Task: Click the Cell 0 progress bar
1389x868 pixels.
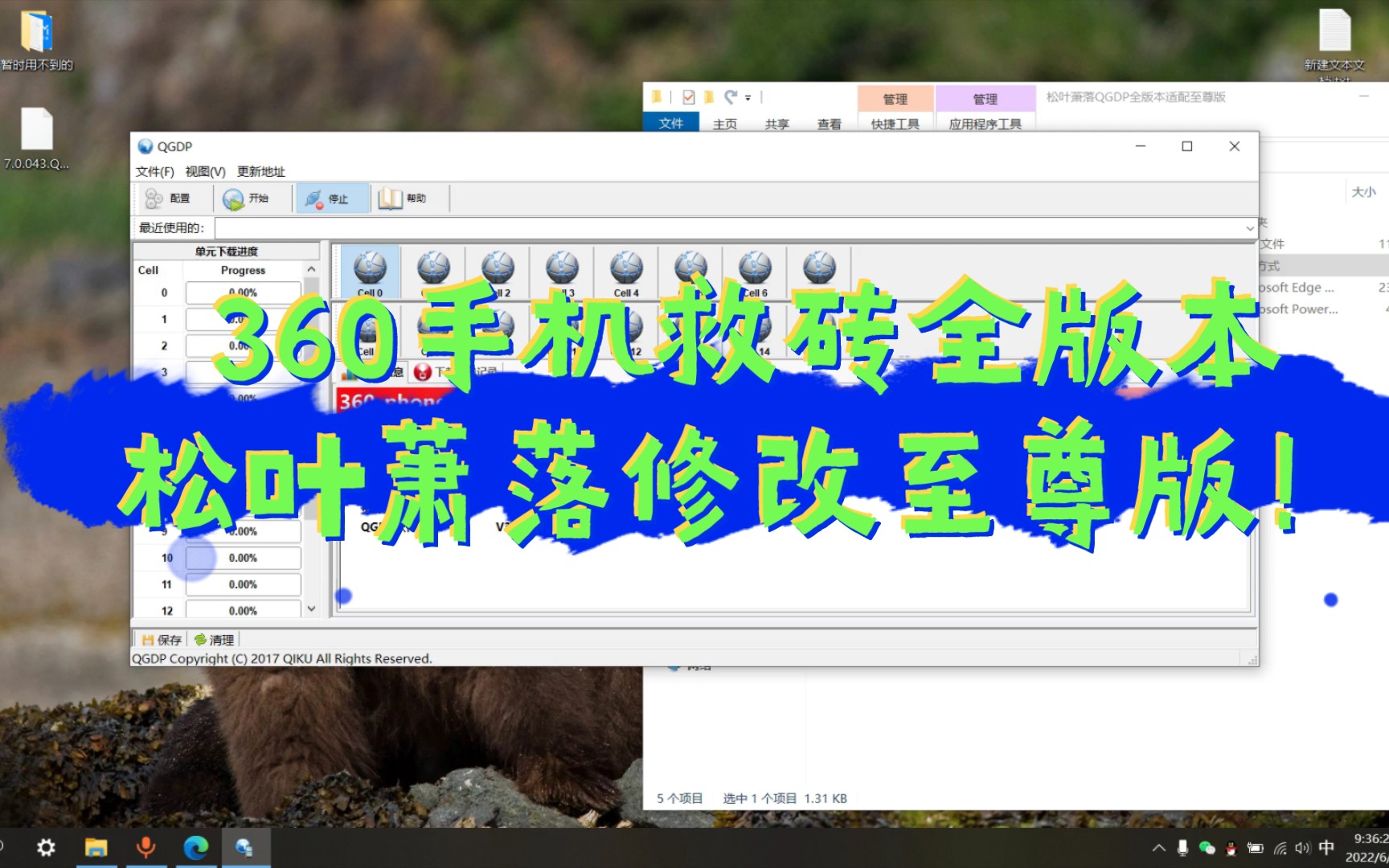Action: click(x=244, y=293)
